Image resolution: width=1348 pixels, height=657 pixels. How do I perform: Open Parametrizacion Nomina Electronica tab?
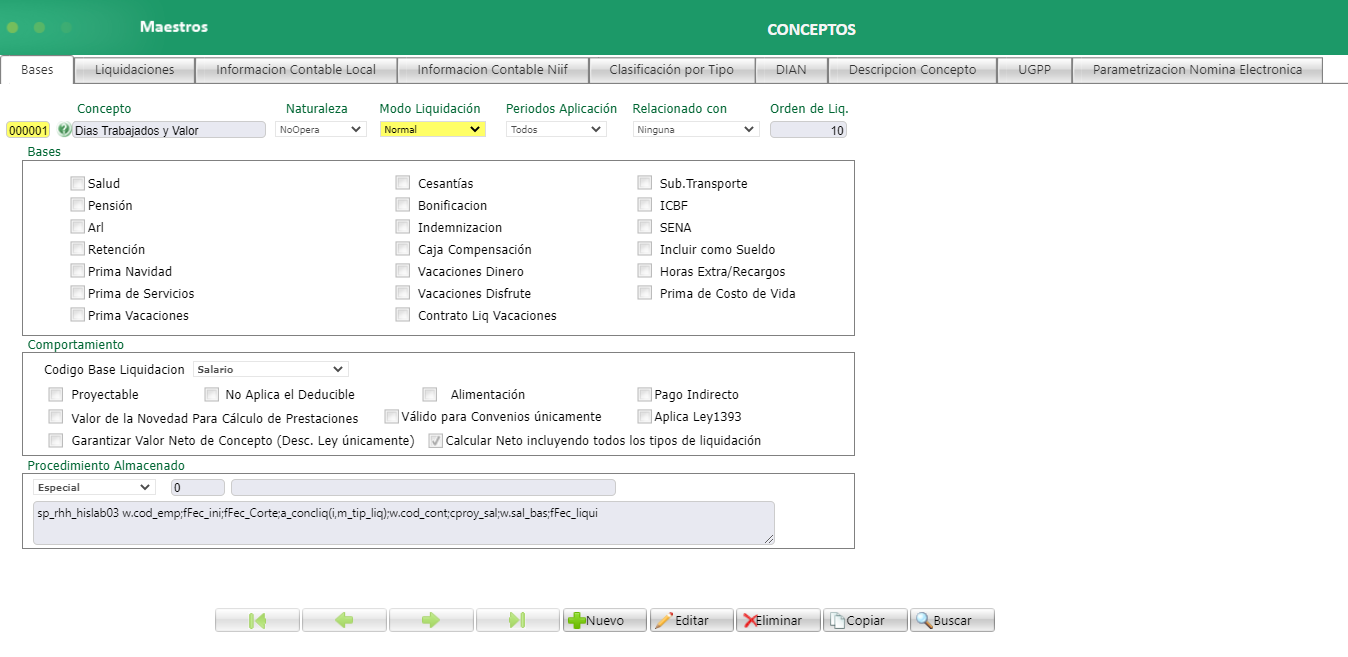(x=1197, y=70)
